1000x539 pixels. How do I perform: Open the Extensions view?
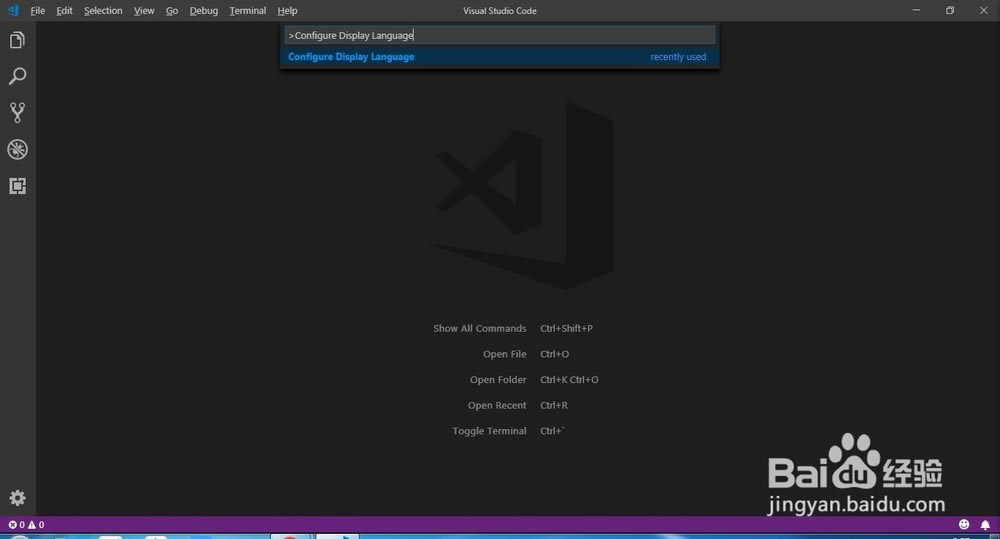(17, 186)
